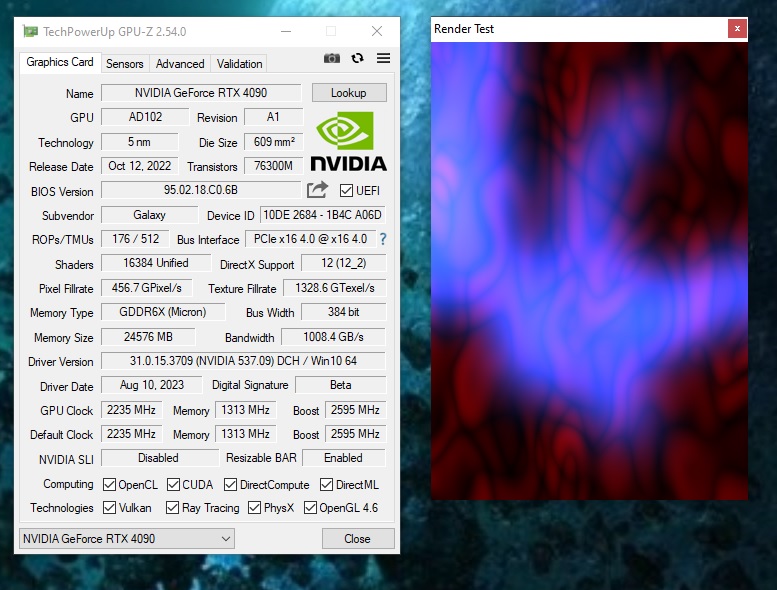Toggle the CUDA checkbox
The height and width of the screenshot is (590, 777).
[x=173, y=484]
